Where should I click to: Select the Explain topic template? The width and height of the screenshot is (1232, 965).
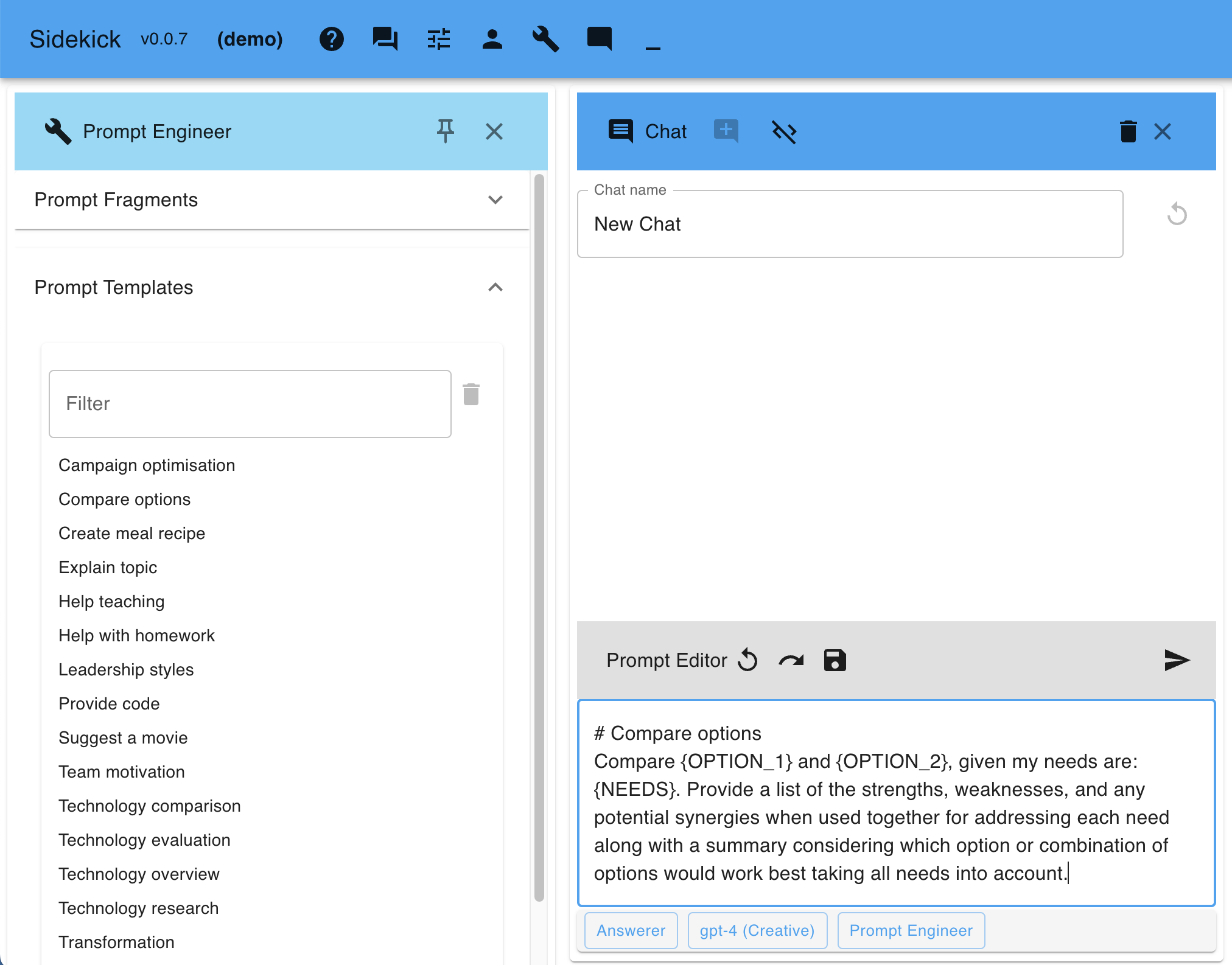[108, 567]
